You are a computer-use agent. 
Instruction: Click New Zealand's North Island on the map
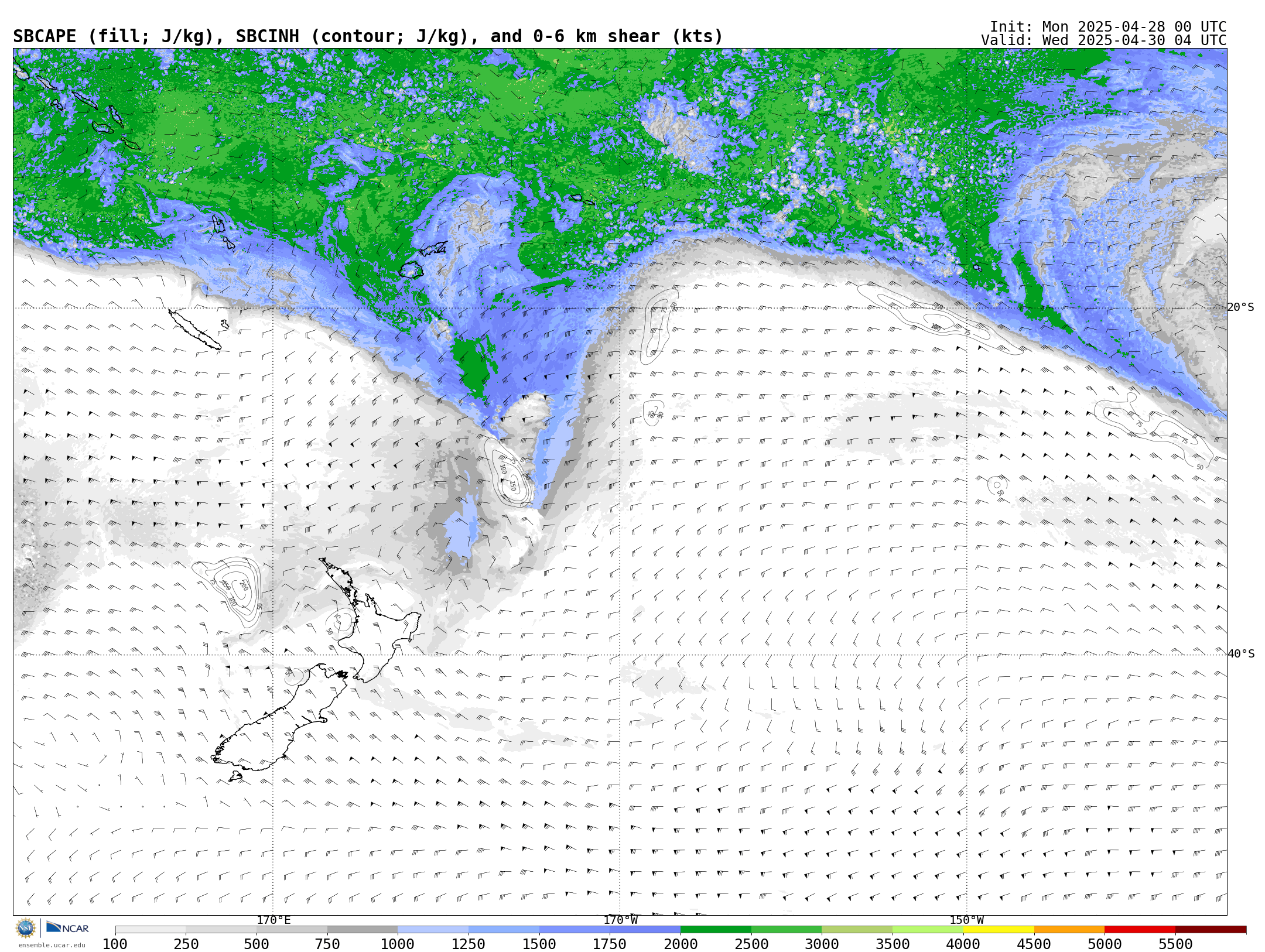tap(375, 635)
